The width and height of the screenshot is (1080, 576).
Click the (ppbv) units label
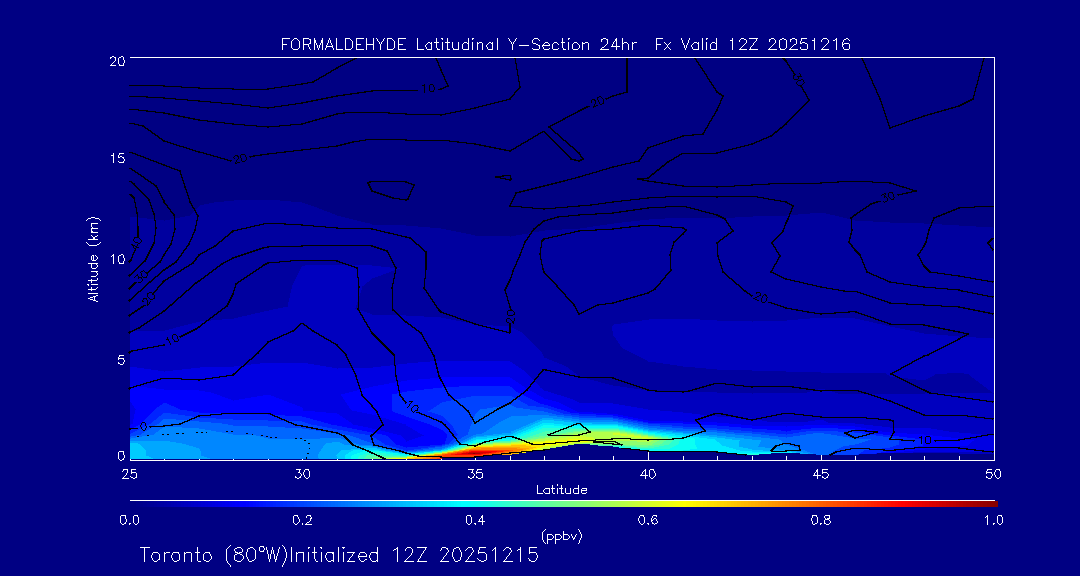click(561, 536)
